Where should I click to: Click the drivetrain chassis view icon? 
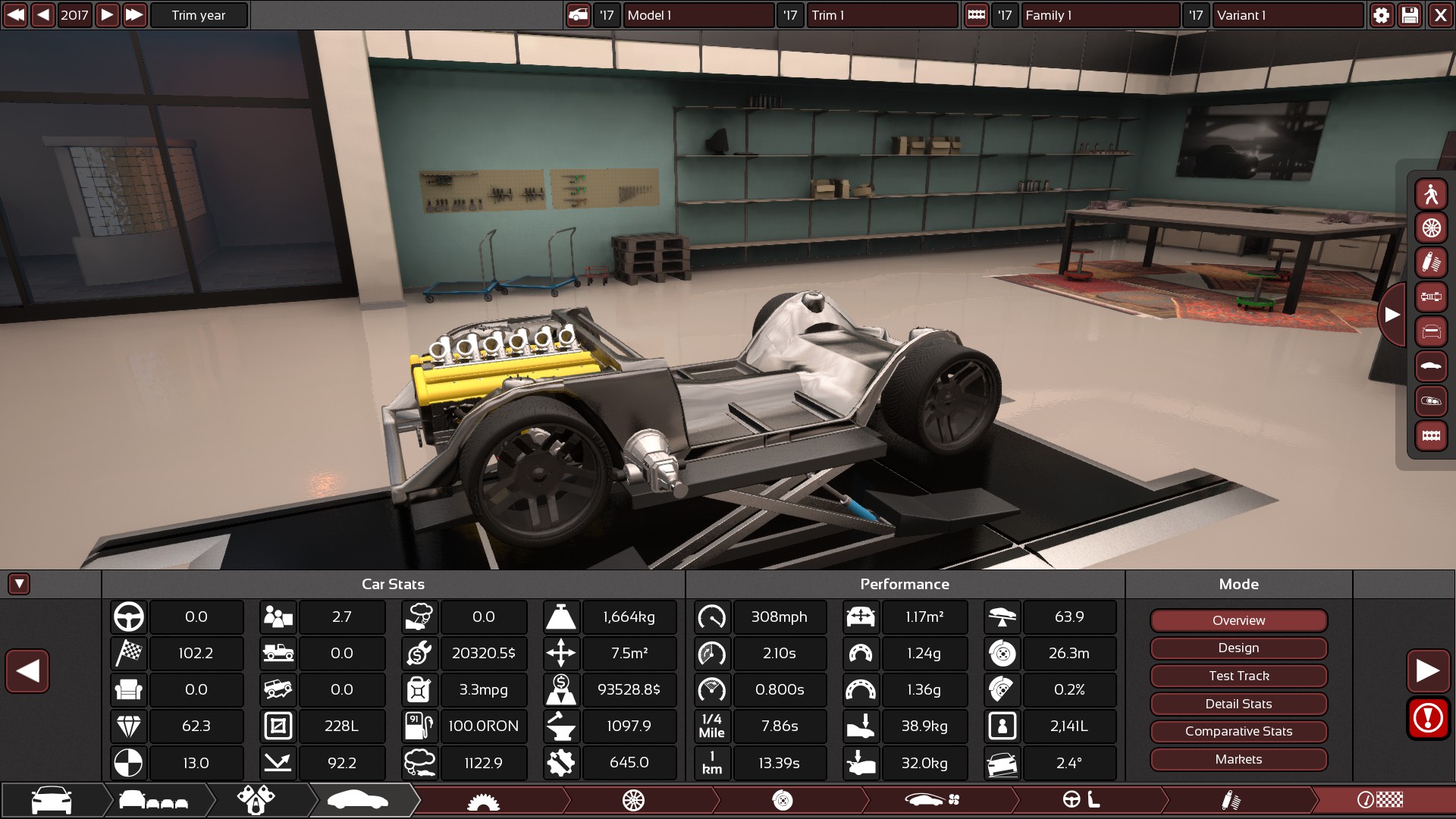pyautogui.click(x=1431, y=297)
